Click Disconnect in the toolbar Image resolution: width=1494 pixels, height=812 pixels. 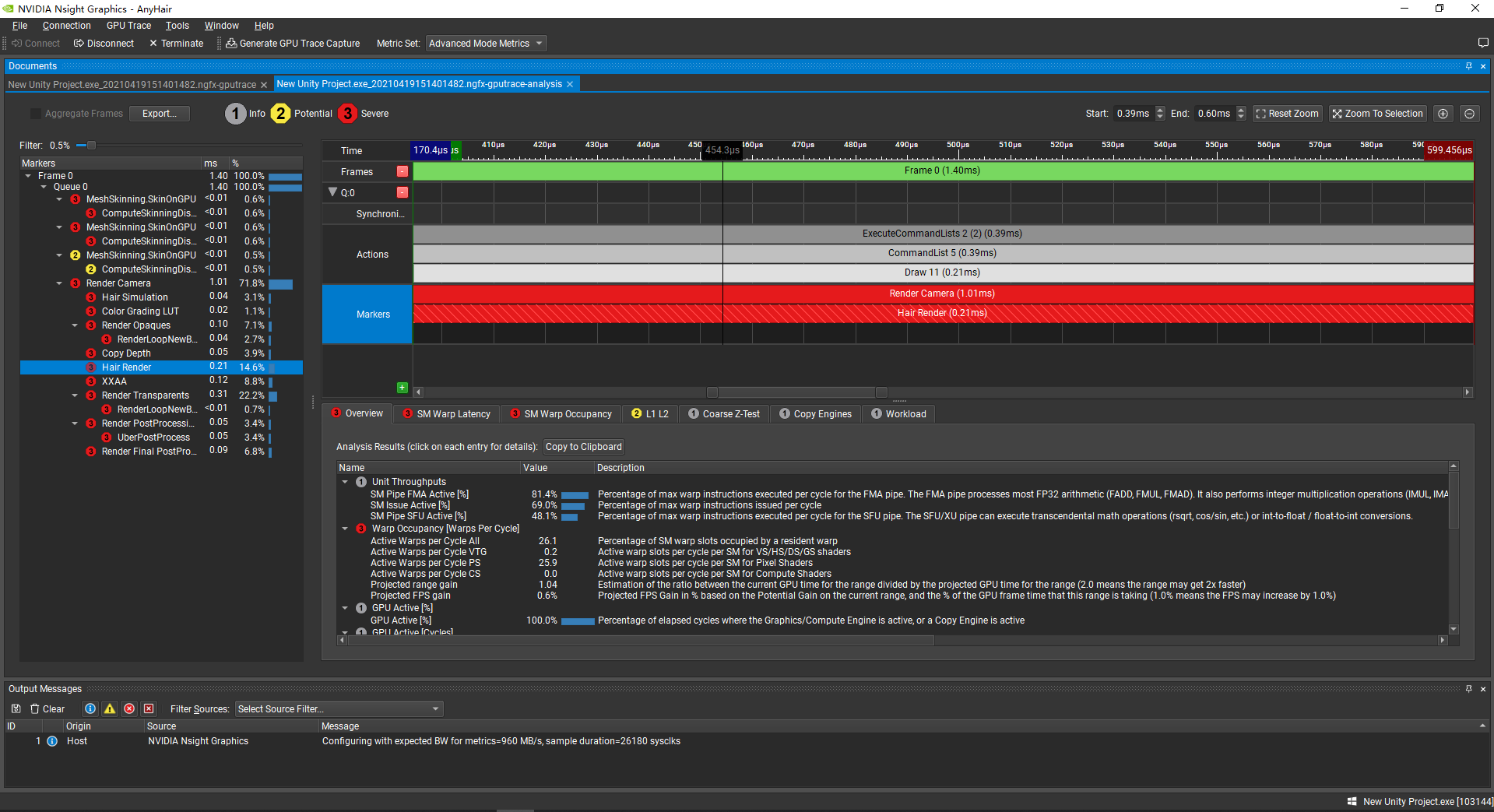(x=104, y=44)
